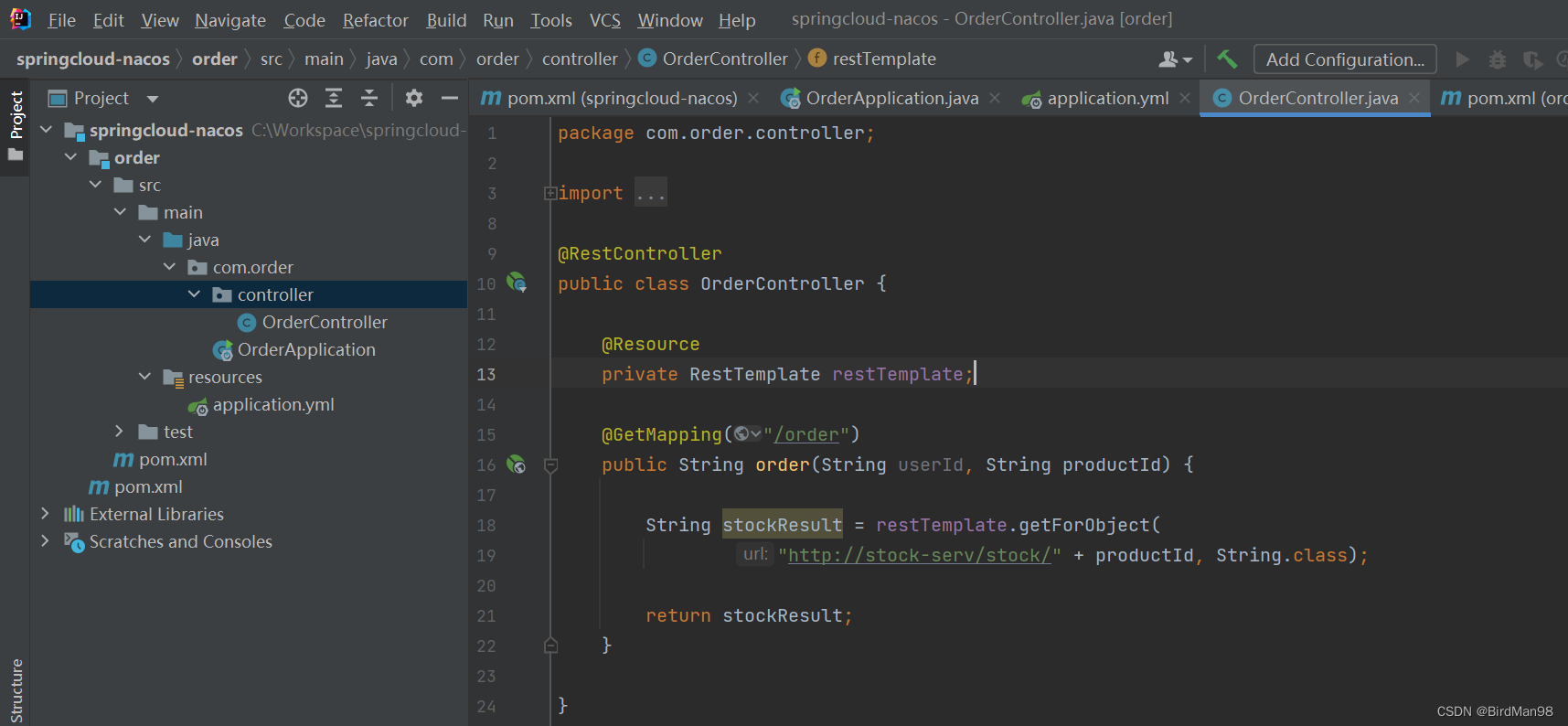Collapse the com.order package node
The image size is (1568, 726).
click(x=169, y=267)
